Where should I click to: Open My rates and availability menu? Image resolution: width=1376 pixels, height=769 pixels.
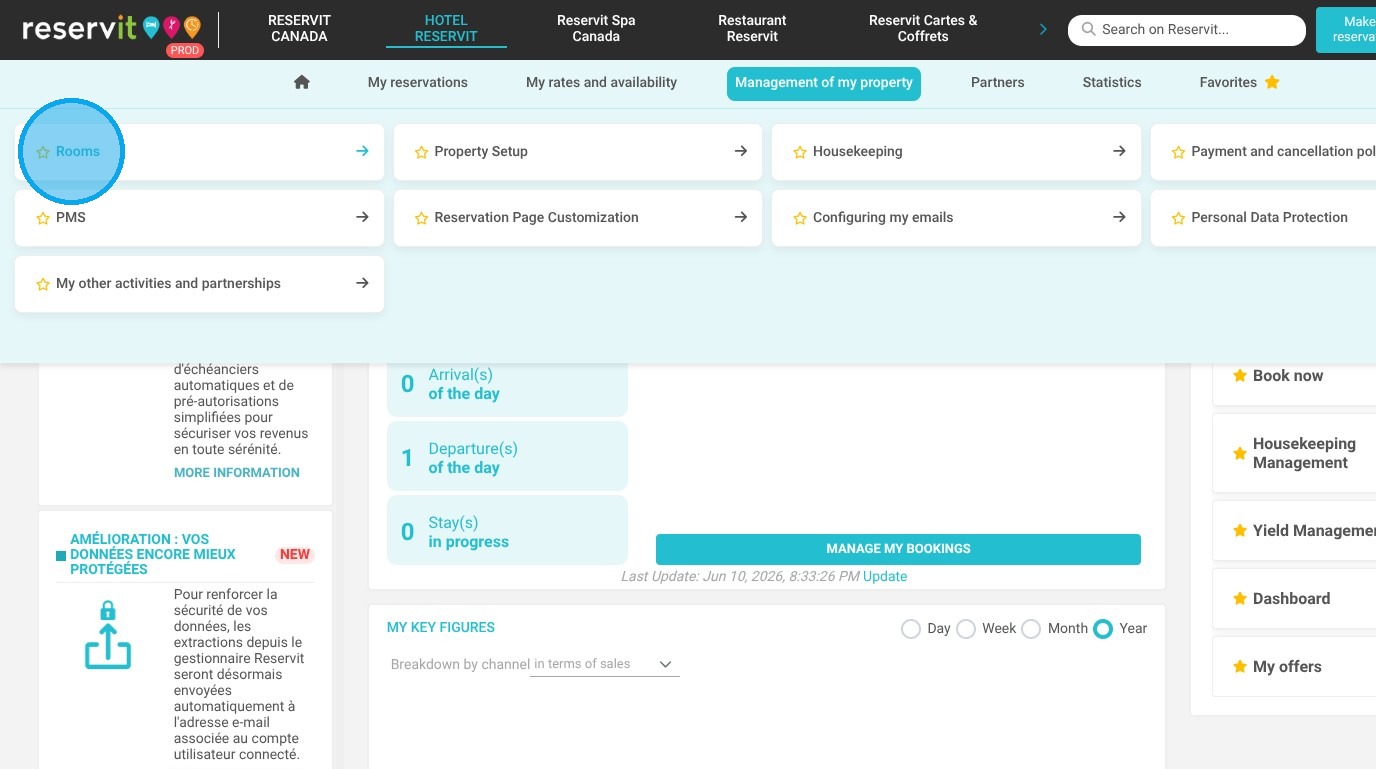click(x=601, y=82)
